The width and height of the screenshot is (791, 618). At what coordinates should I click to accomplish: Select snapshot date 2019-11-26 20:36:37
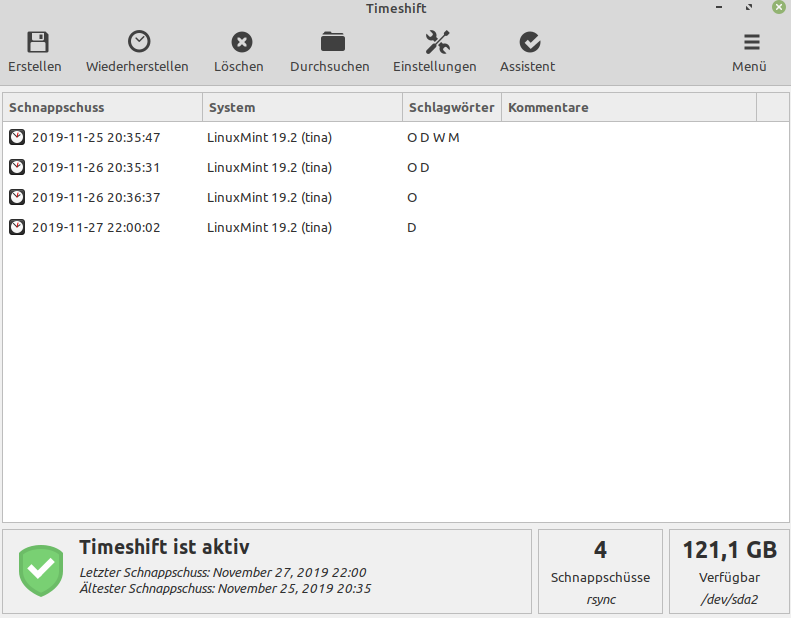click(96, 197)
